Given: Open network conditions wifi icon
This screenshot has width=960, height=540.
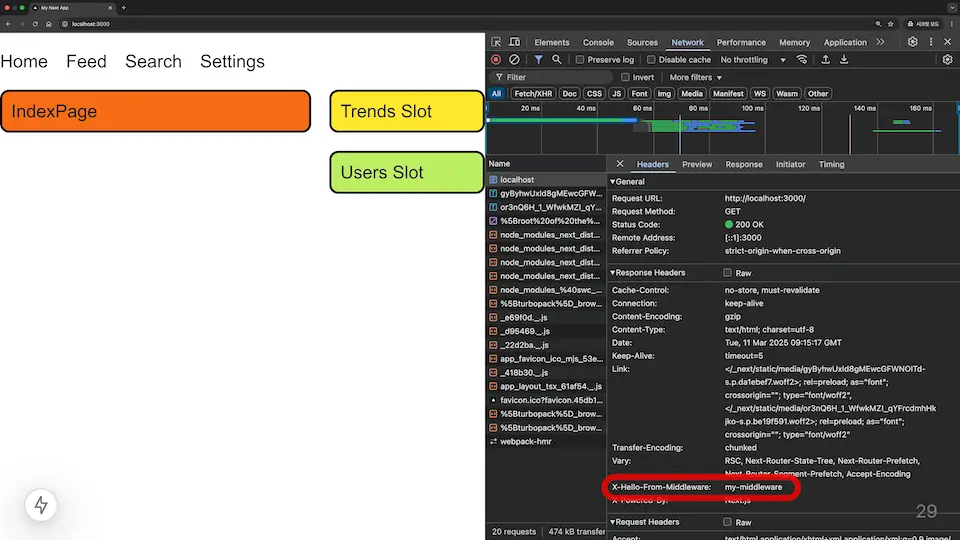Looking at the screenshot, I should tap(801, 59).
